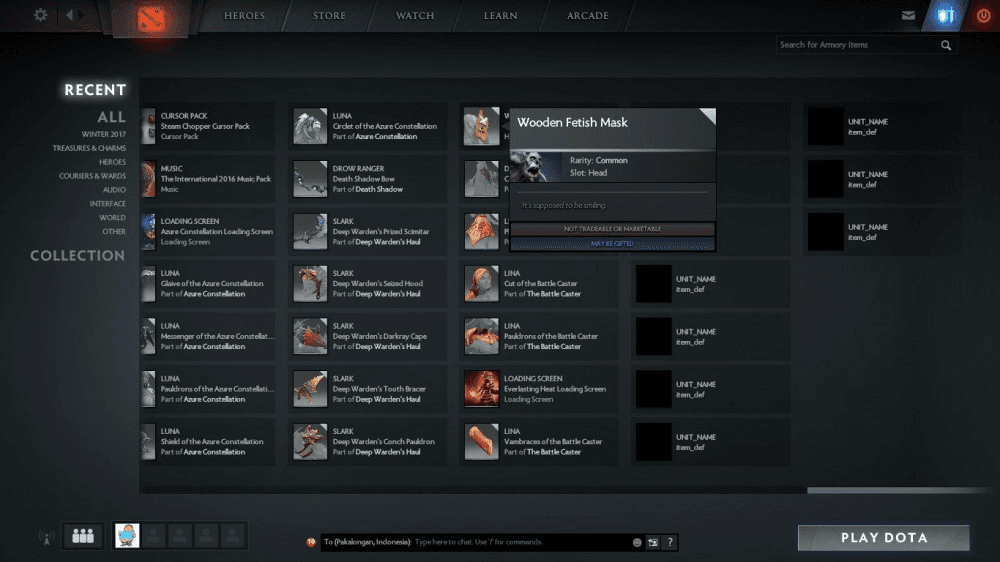Switch to the WATCH tab
Image resolution: width=1000 pixels, height=562 pixels.
415,15
